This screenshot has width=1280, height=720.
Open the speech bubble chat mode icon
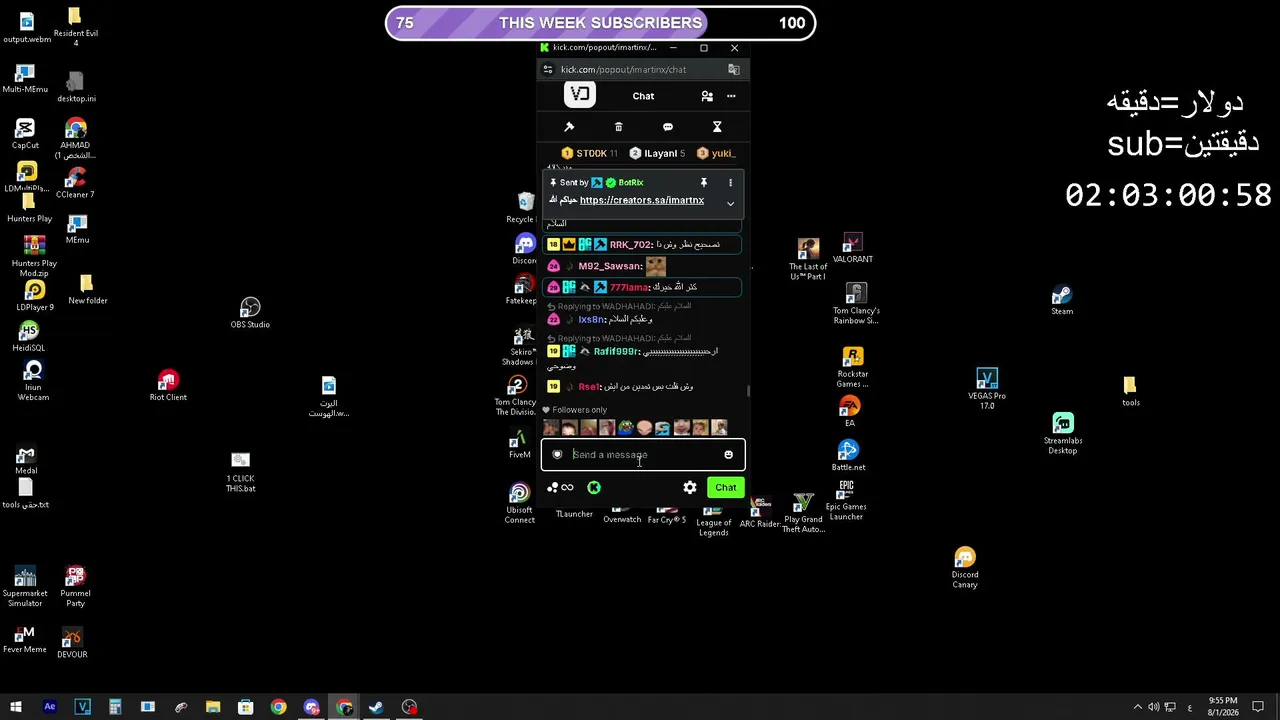click(668, 127)
